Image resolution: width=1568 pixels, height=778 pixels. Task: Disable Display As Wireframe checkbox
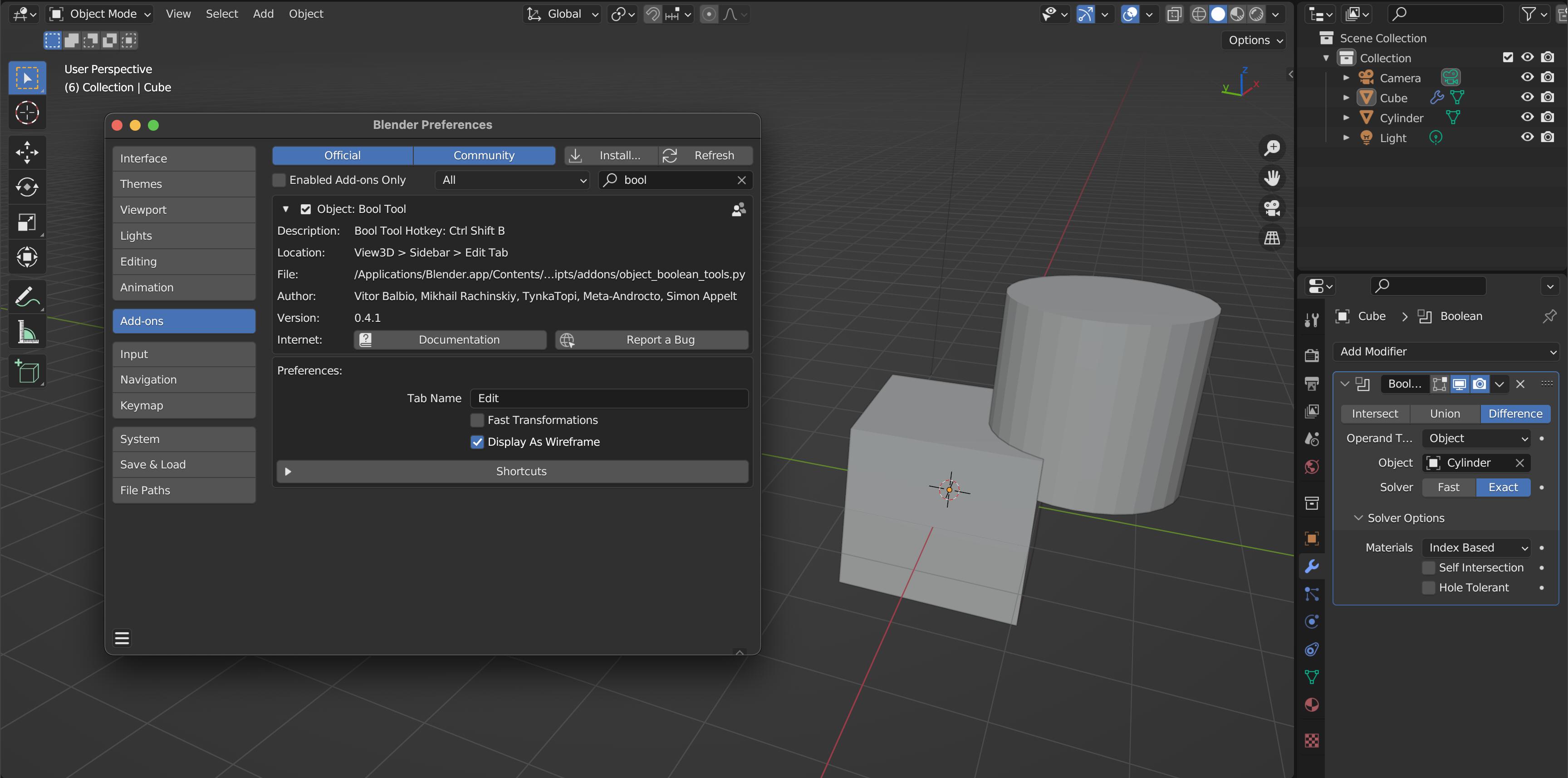click(x=477, y=442)
